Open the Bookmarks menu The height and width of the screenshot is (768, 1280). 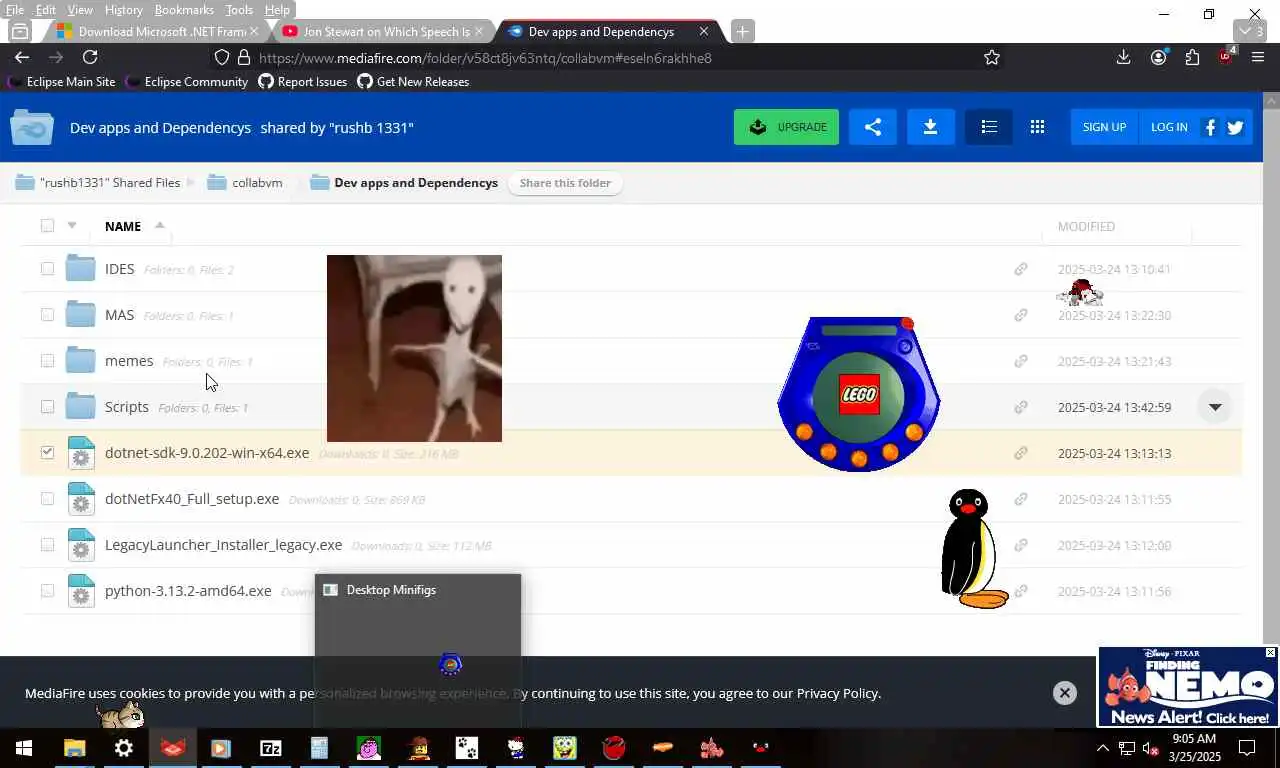coord(184,10)
